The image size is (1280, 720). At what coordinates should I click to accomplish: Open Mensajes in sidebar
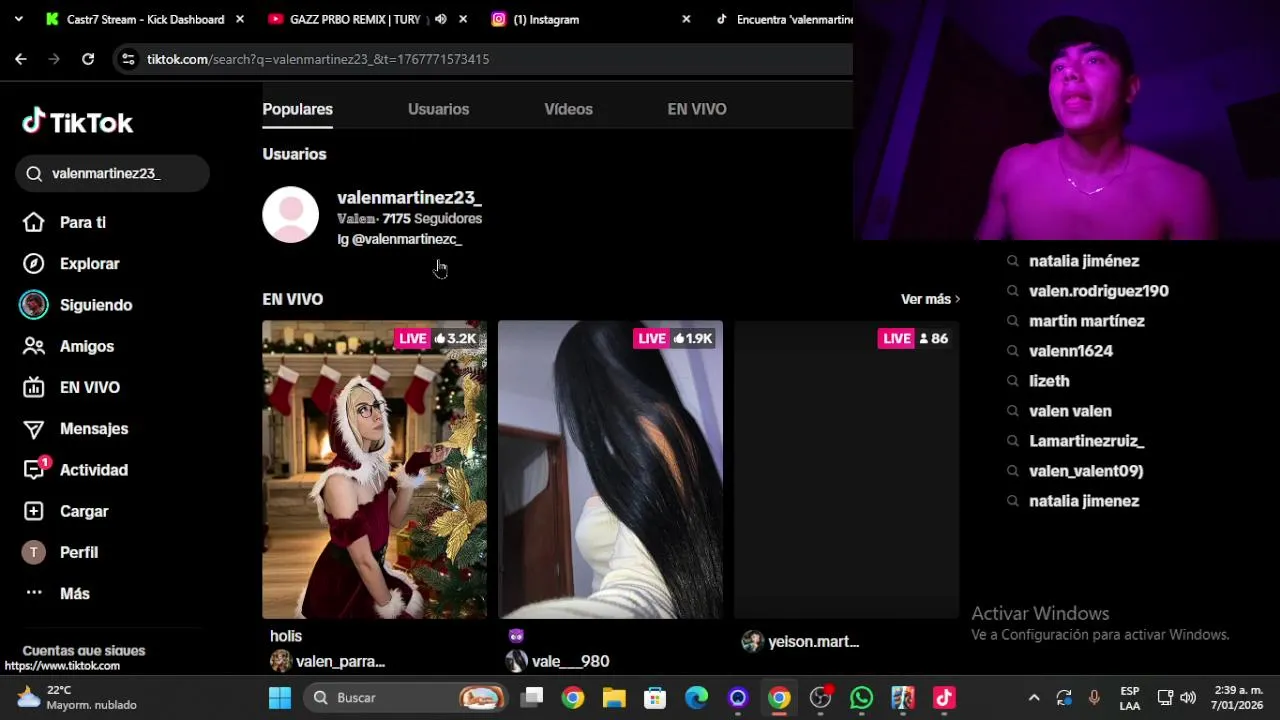click(x=75, y=428)
